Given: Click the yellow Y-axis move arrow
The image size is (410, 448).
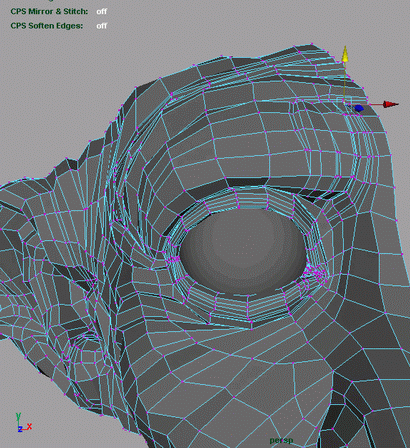Looking at the screenshot, I should (x=345, y=55).
